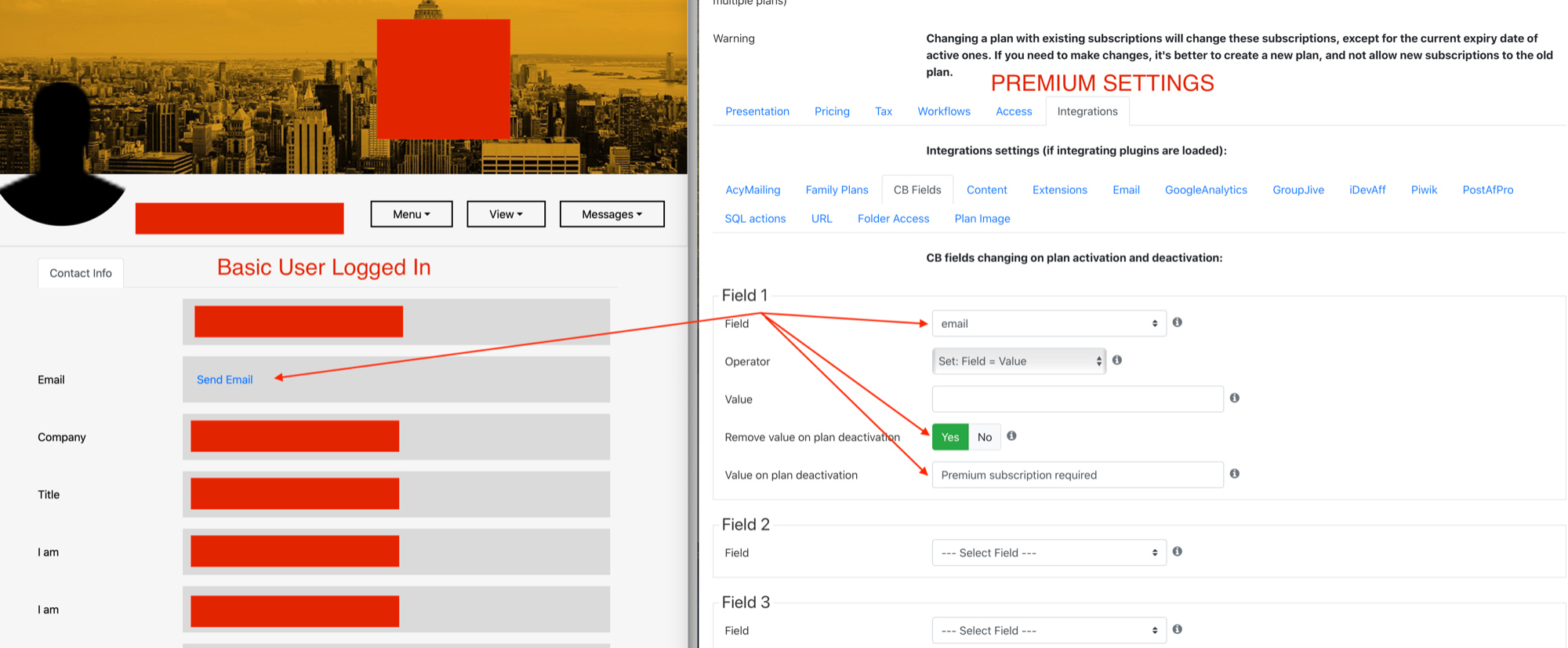Switch to the Presentation tab
The width and height of the screenshot is (1568, 648).
tap(757, 111)
